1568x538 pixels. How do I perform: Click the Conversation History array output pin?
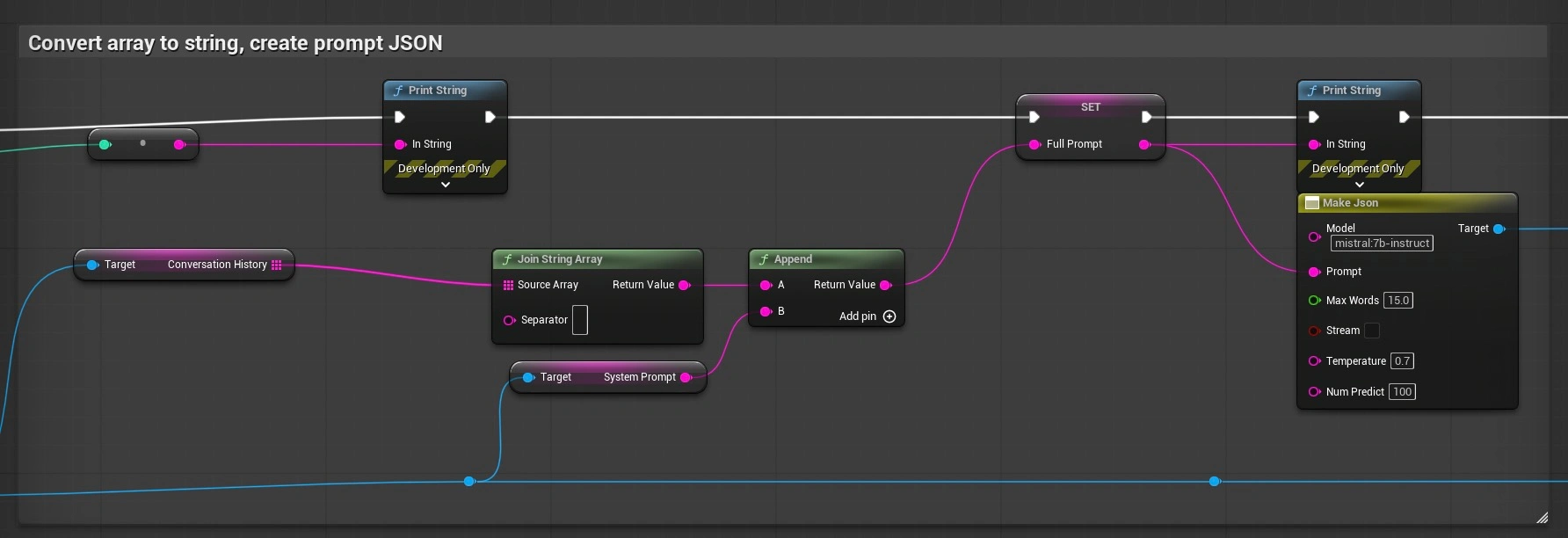click(277, 265)
